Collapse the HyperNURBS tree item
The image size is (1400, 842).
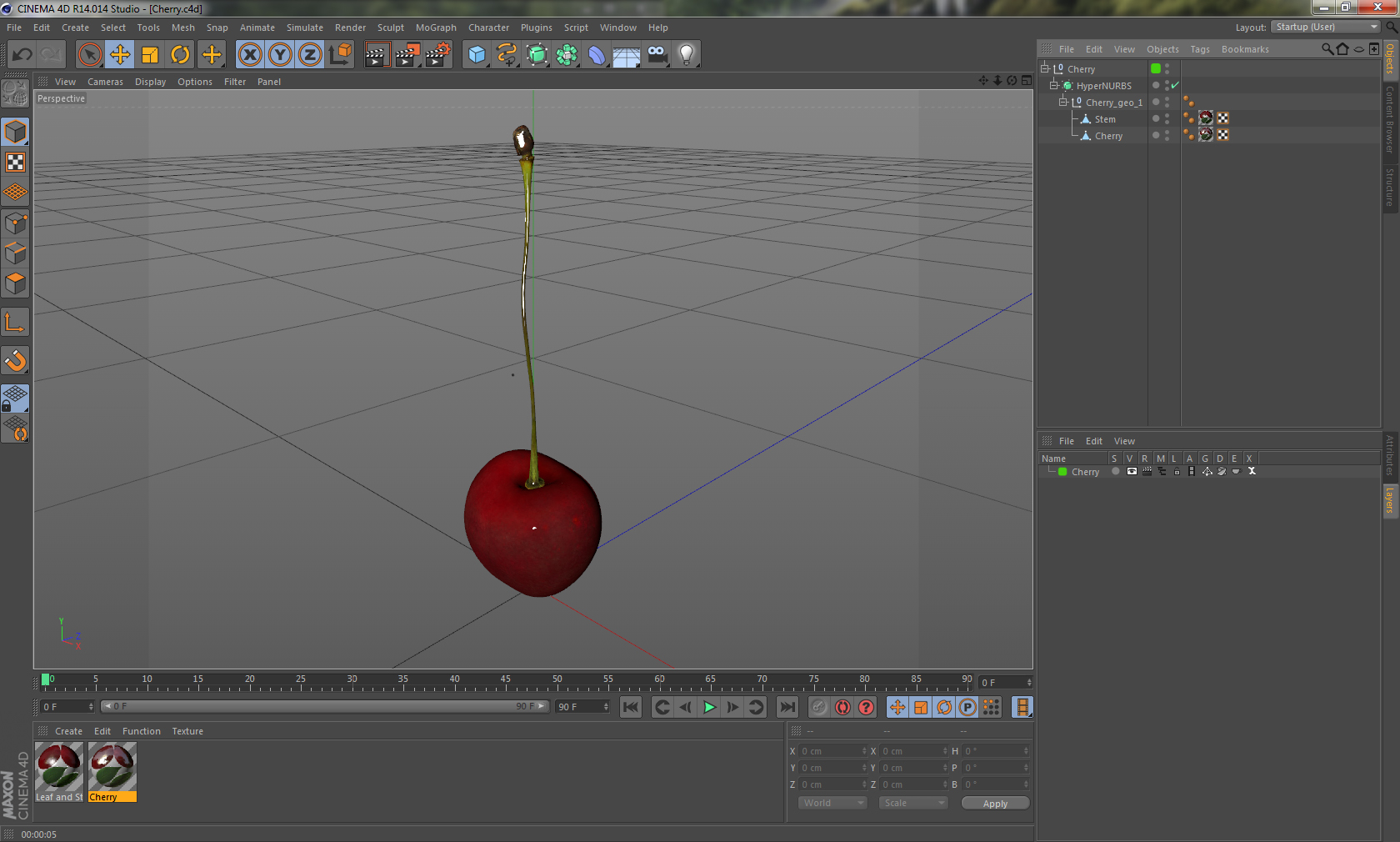(1054, 85)
